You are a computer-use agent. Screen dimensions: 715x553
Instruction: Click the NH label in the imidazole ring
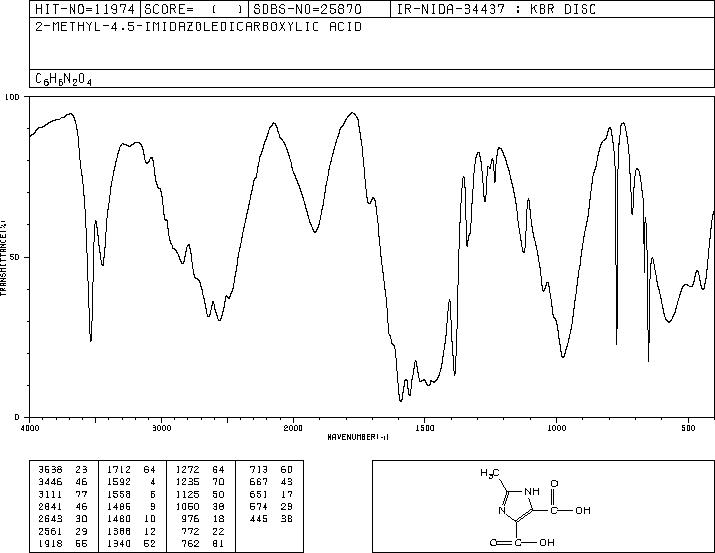pyautogui.click(x=532, y=491)
